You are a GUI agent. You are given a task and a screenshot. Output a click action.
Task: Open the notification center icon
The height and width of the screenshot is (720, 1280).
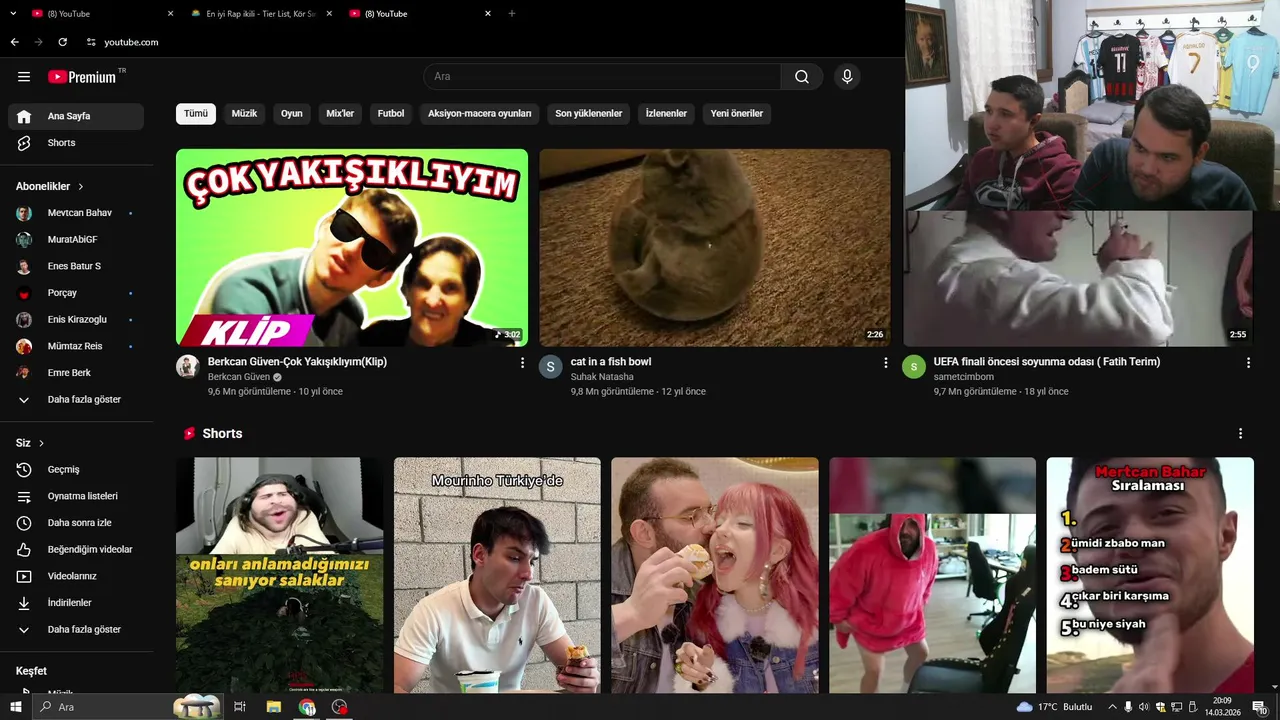1259,707
